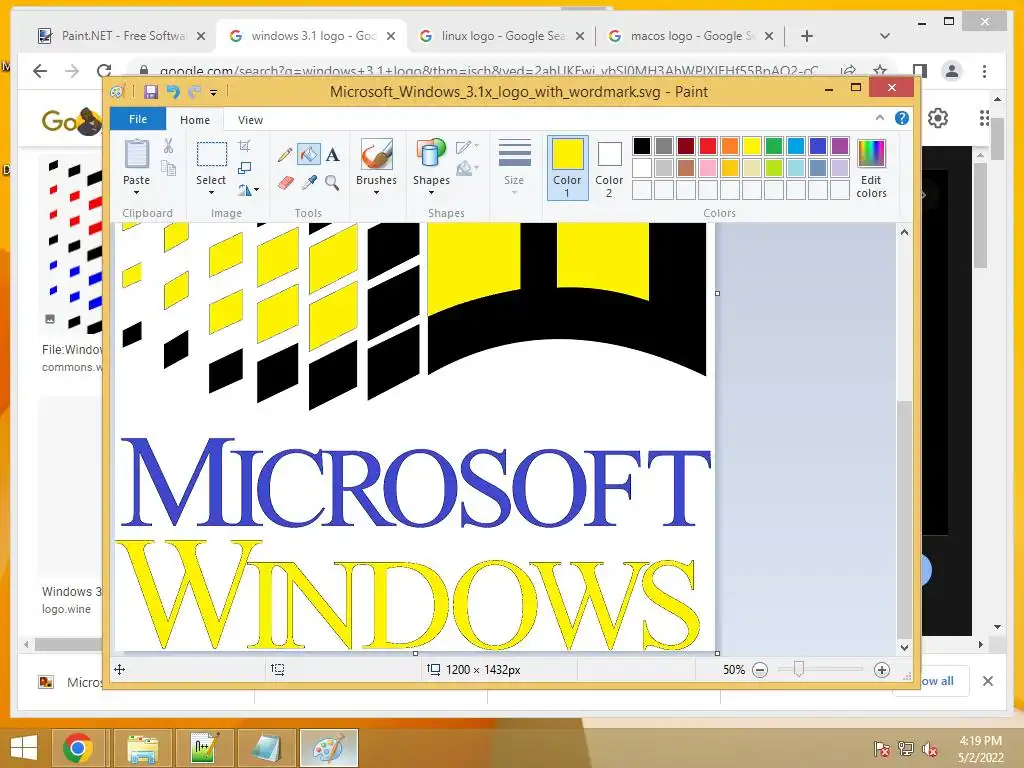The width and height of the screenshot is (1024, 768).
Task: Activate Color 2 selector
Action: (x=609, y=169)
